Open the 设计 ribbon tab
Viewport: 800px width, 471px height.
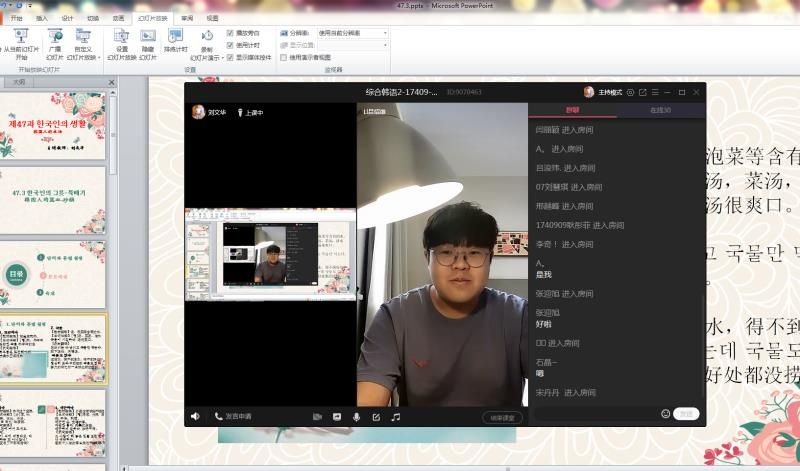(67, 18)
